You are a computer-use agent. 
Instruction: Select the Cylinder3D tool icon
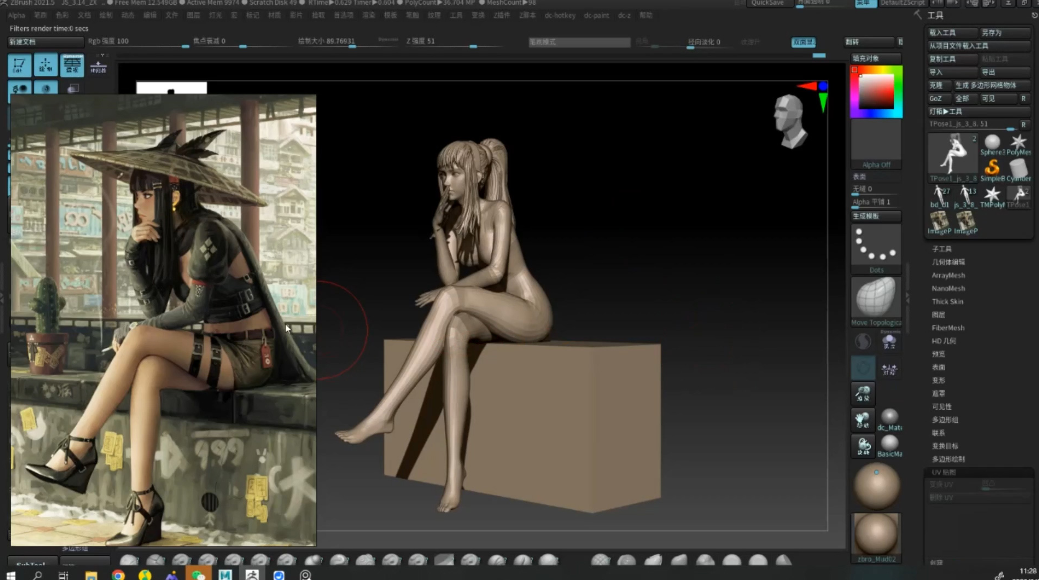point(1018,170)
